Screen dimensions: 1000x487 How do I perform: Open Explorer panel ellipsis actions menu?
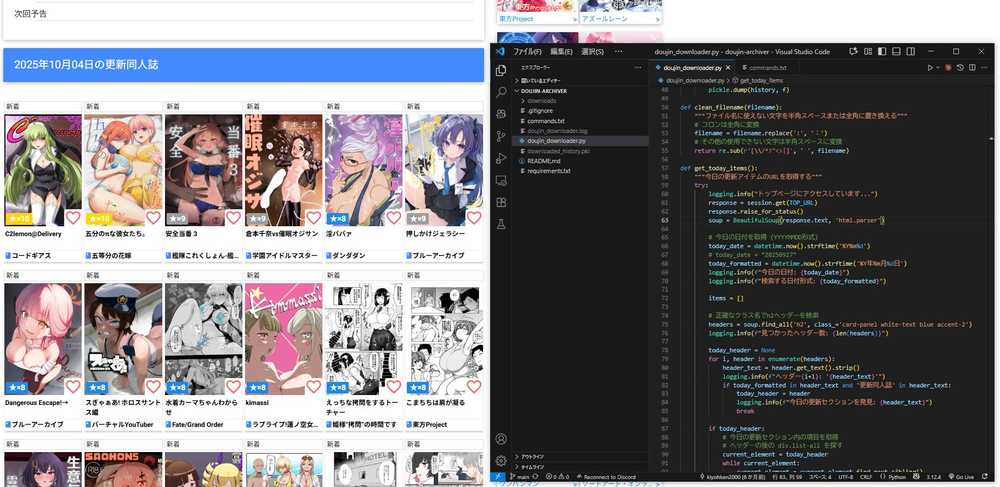638,68
